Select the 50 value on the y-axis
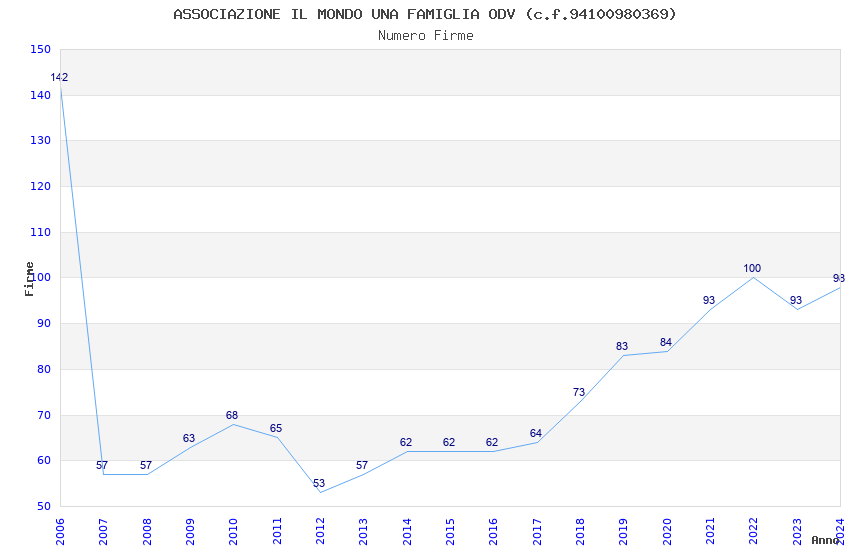 (43, 506)
